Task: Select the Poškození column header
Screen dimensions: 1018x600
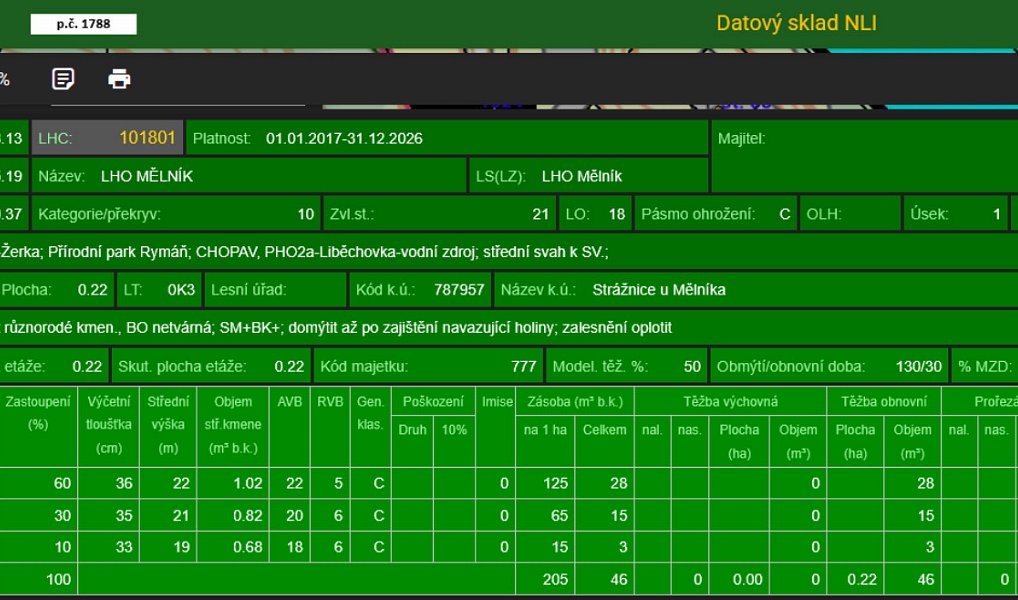Action: (433, 401)
